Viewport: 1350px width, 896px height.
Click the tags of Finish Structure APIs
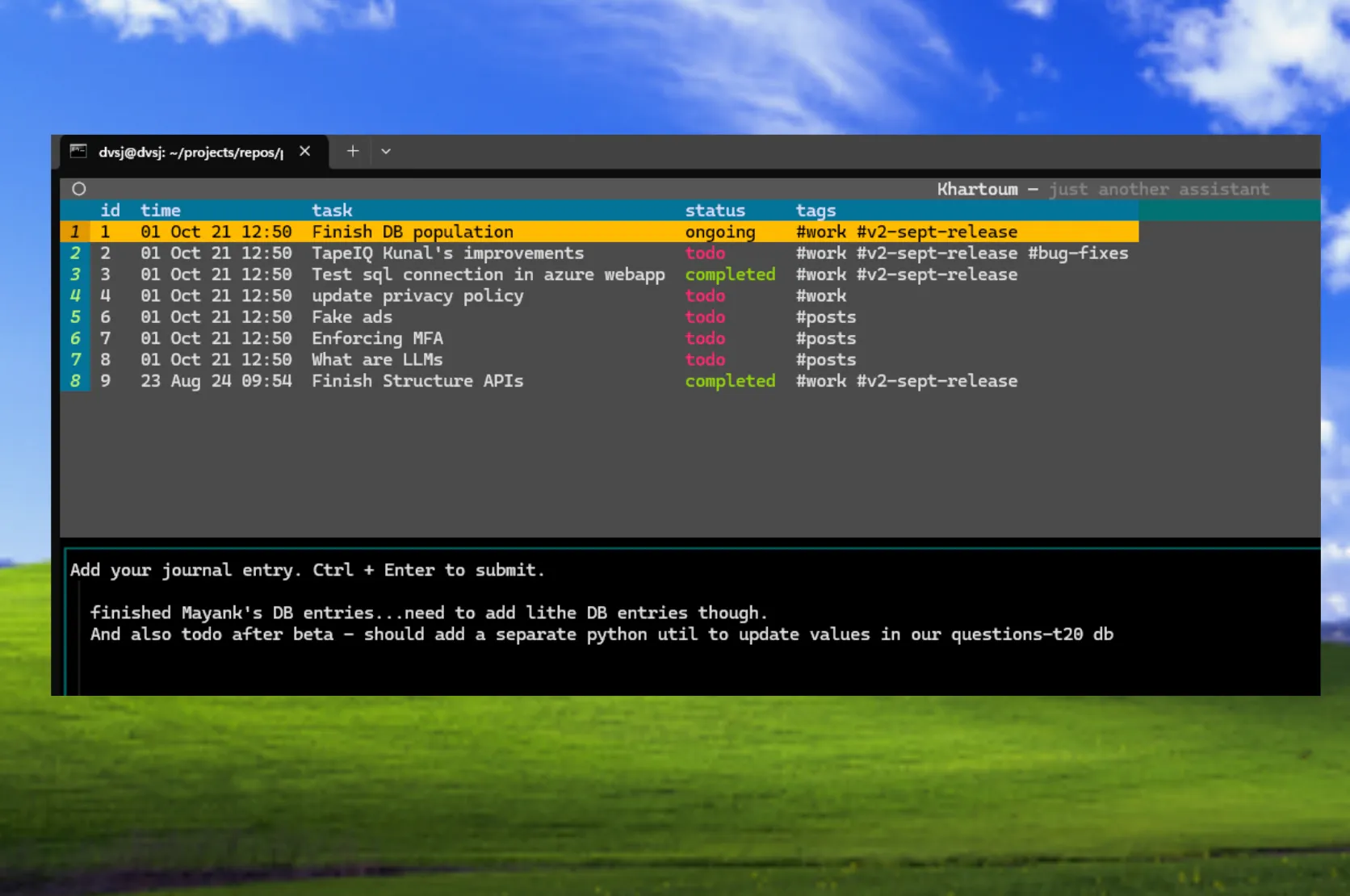907,381
